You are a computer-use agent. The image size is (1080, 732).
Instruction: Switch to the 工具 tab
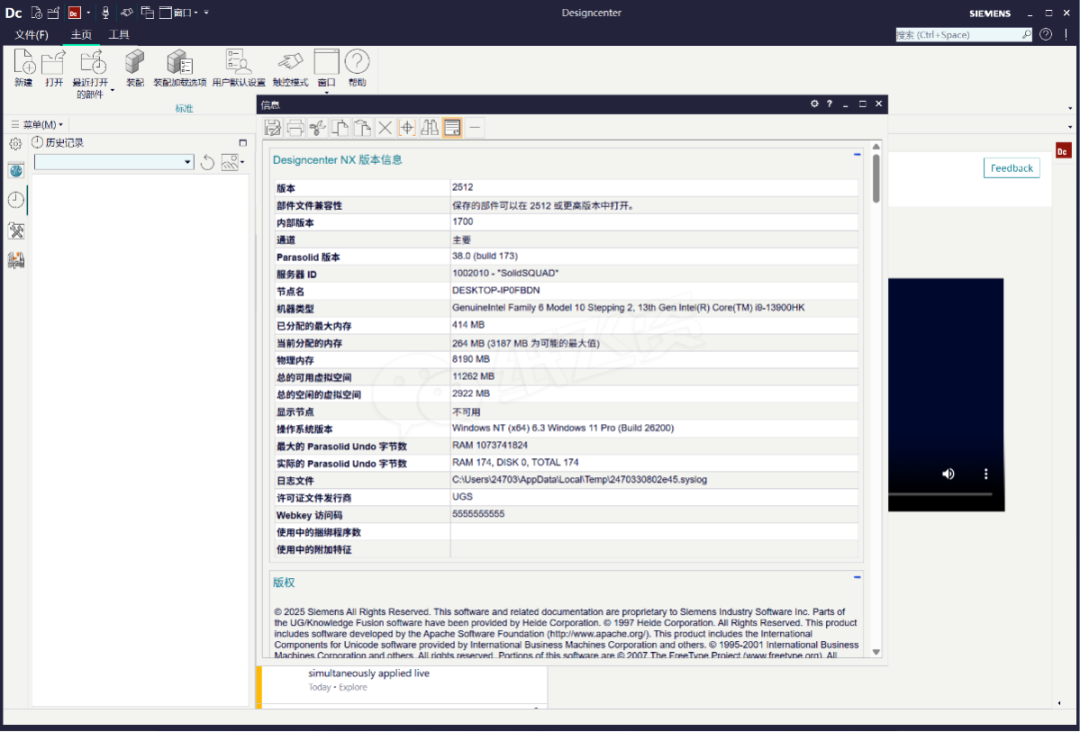click(x=119, y=35)
